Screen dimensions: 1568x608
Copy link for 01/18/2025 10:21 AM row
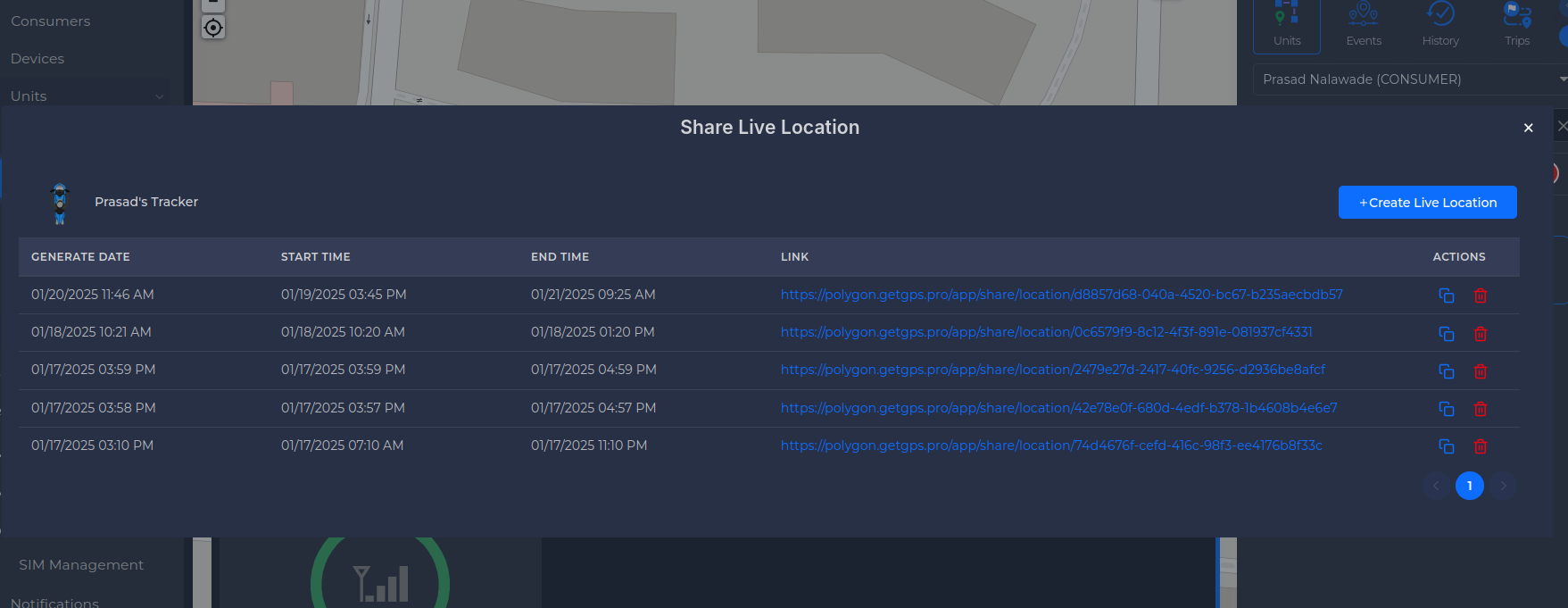pyautogui.click(x=1447, y=334)
